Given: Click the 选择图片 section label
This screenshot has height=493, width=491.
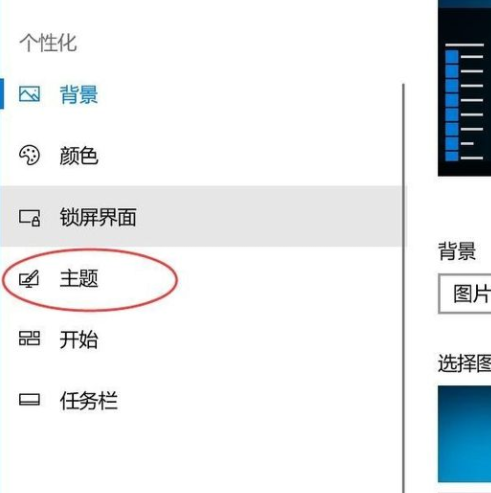Looking at the screenshot, I should pos(464,363).
